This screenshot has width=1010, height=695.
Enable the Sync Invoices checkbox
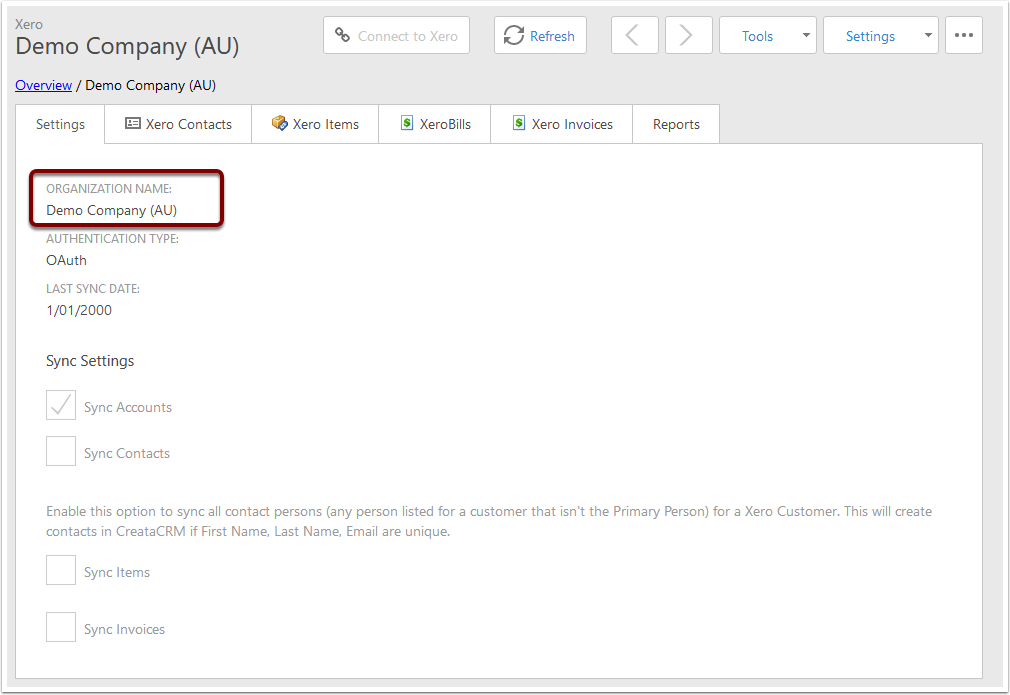pyautogui.click(x=61, y=627)
